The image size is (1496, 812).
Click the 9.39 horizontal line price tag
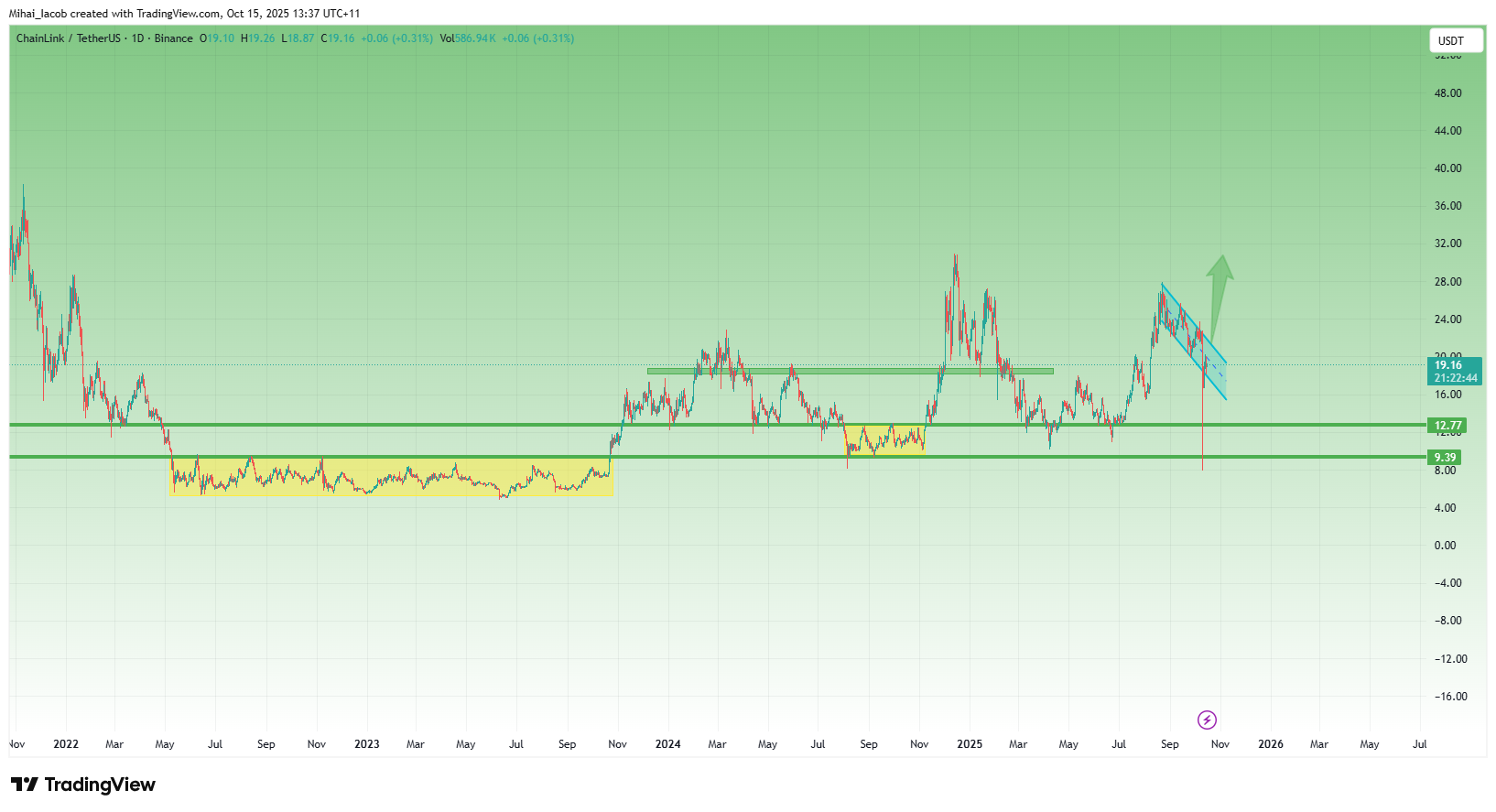pos(1445,458)
